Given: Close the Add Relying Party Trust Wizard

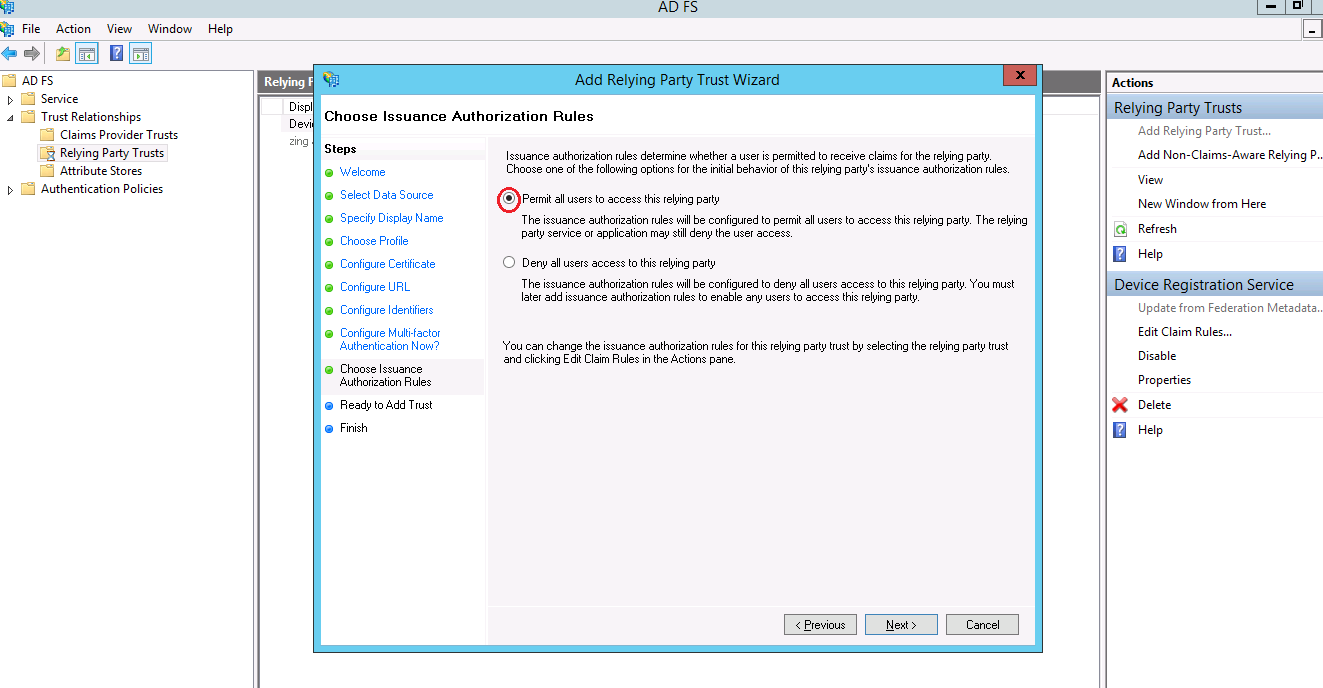Looking at the screenshot, I should coord(1019,76).
